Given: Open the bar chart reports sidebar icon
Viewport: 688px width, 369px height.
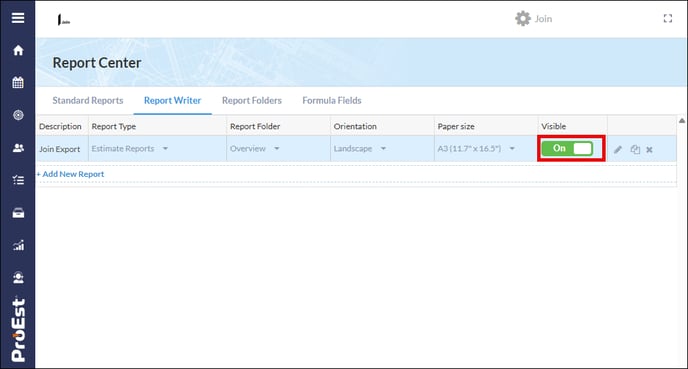Looking at the screenshot, I should (x=18, y=245).
